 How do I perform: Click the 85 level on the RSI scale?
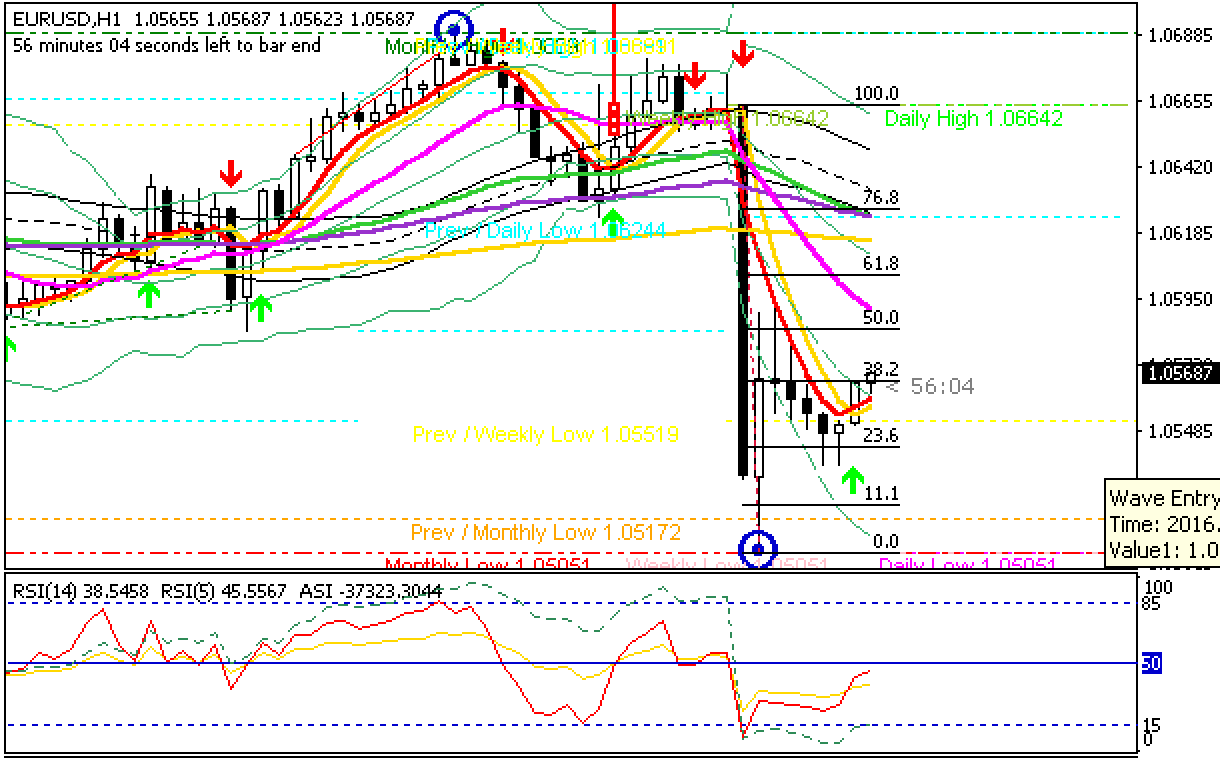(x=1152, y=602)
